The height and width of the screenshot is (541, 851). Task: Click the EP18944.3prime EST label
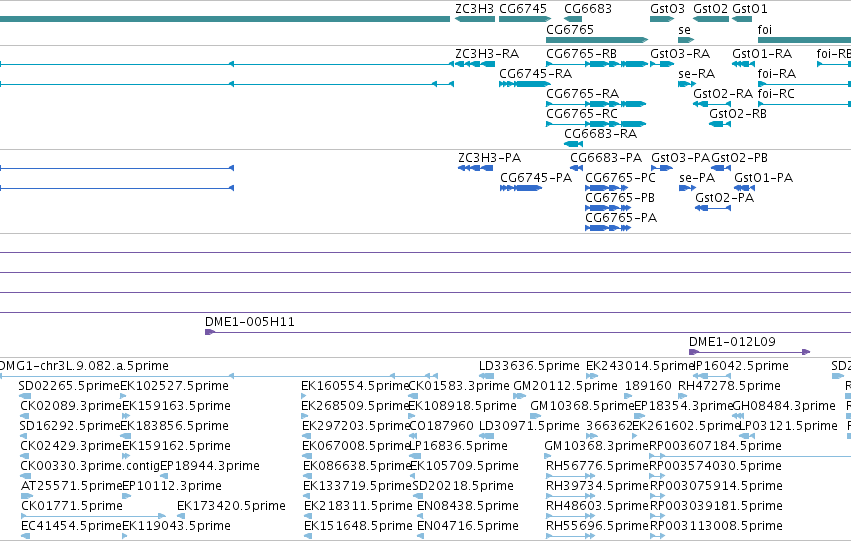tap(209, 467)
